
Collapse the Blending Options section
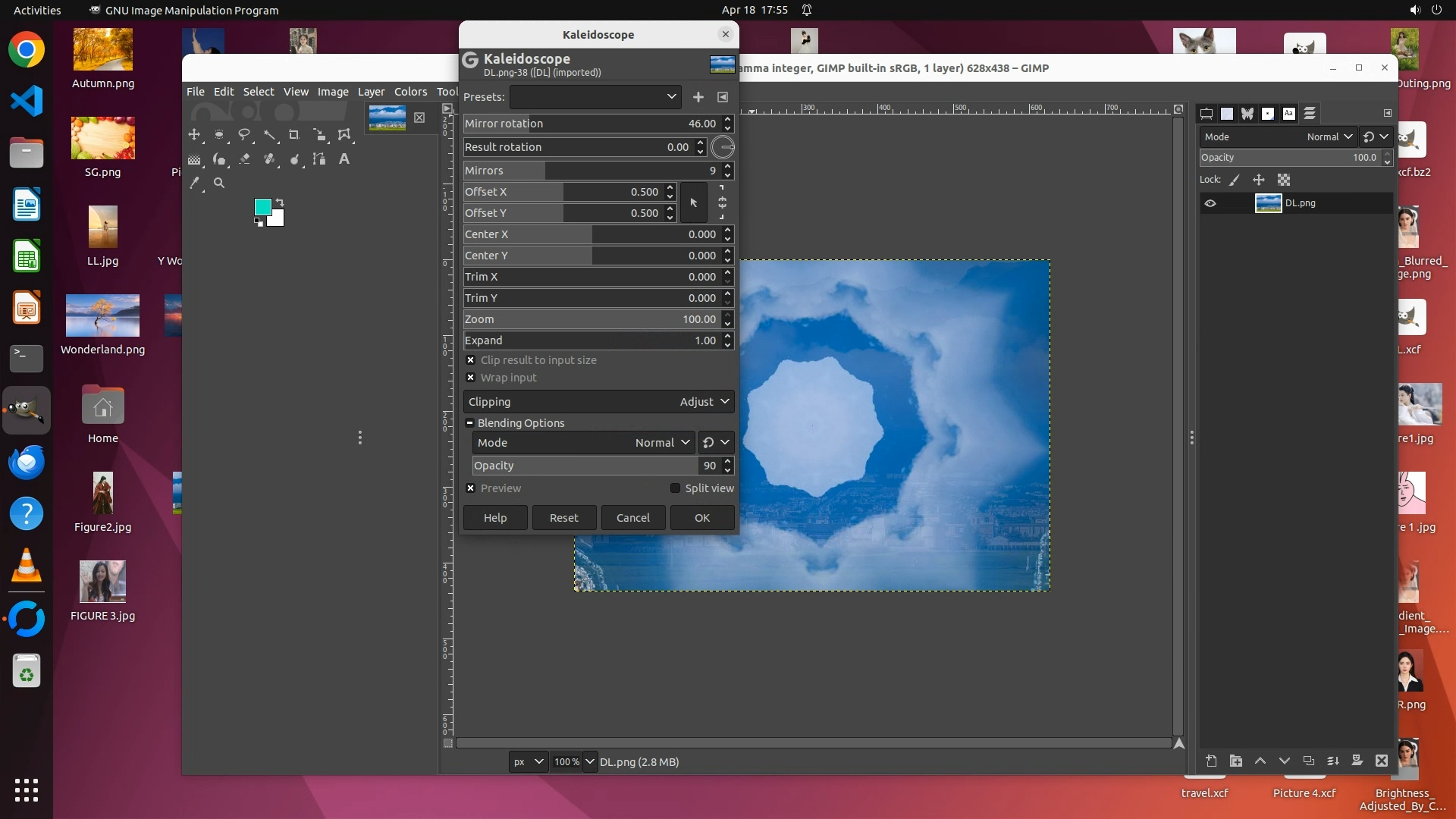point(470,423)
